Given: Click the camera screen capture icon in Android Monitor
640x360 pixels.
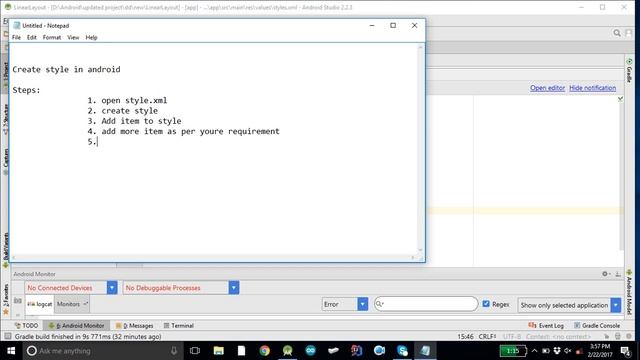Looking at the screenshot, I should (x=18, y=301).
